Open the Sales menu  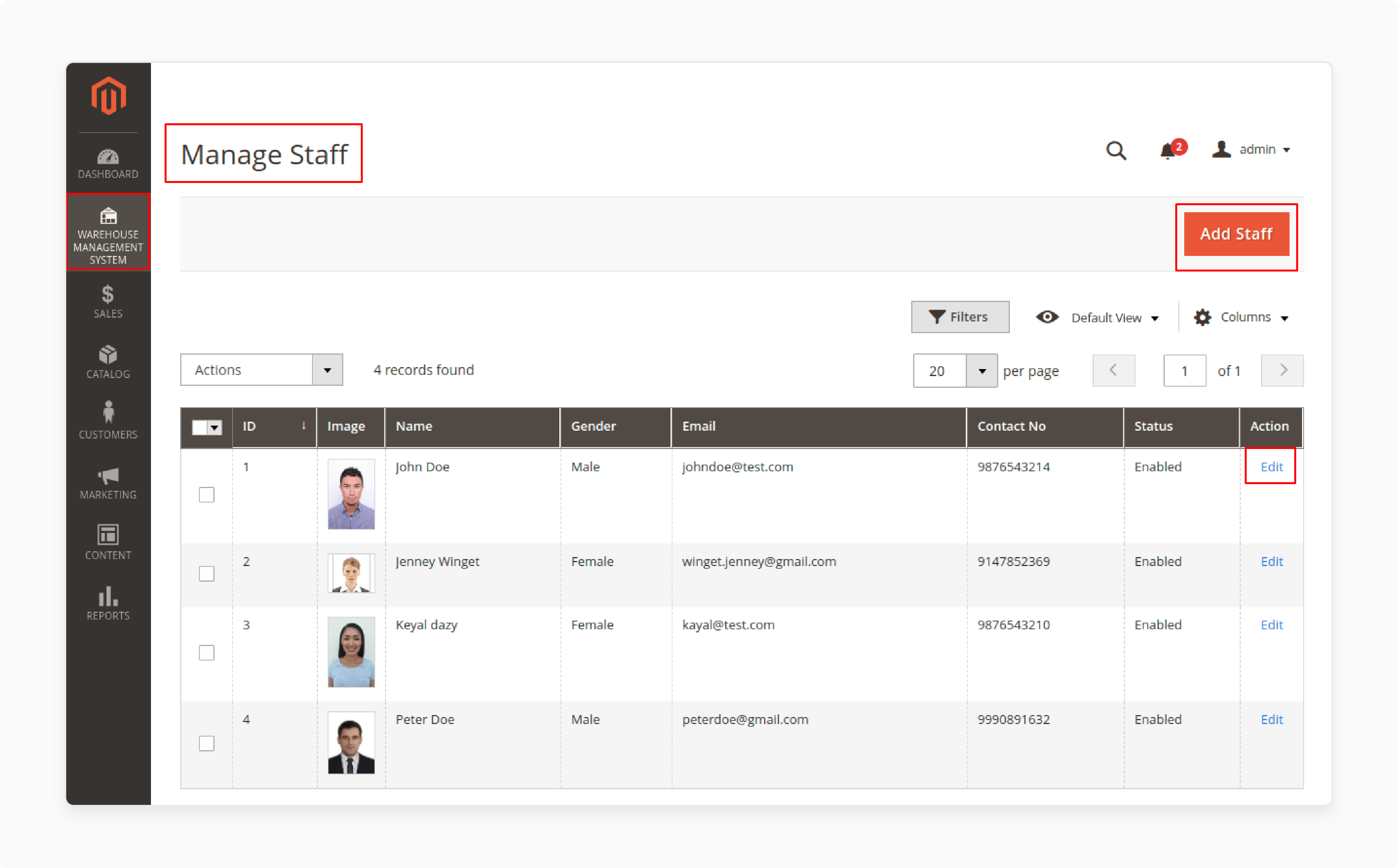coord(108,302)
